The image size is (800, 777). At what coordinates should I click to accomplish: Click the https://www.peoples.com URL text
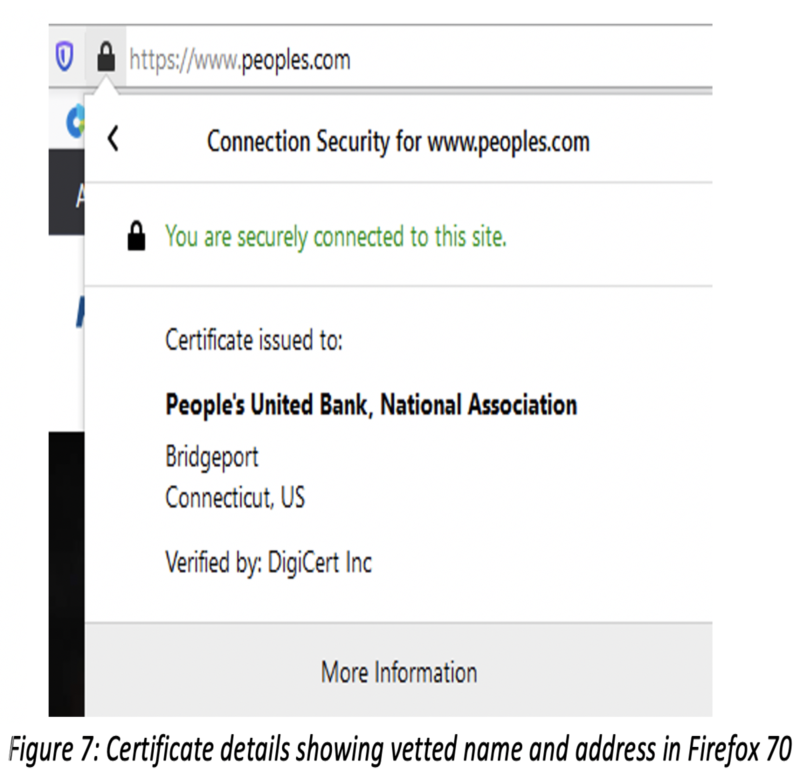(240, 60)
